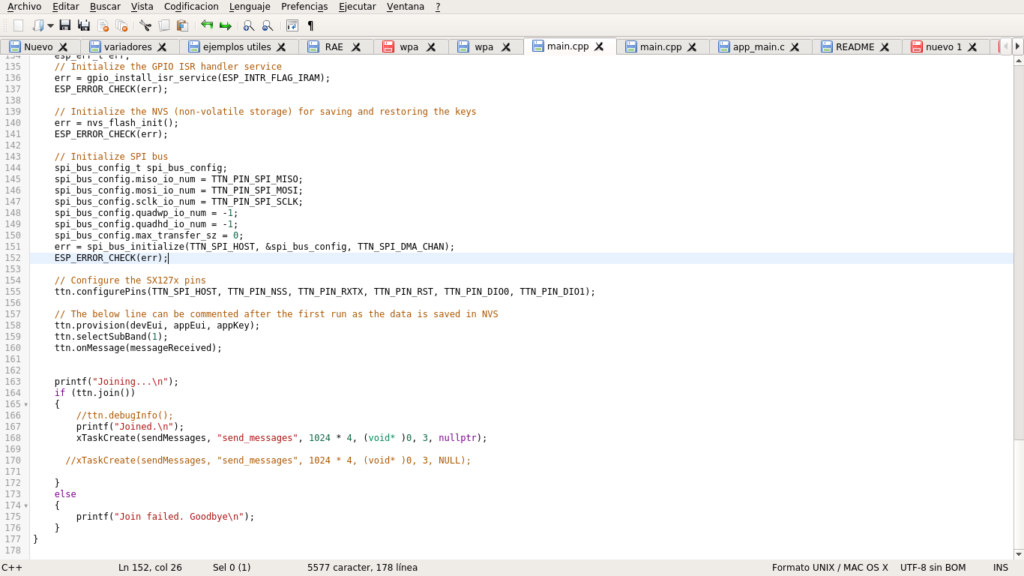1024x576 pixels.
Task: Click the Copy toolbar icon
Action: tap(164, 25)
